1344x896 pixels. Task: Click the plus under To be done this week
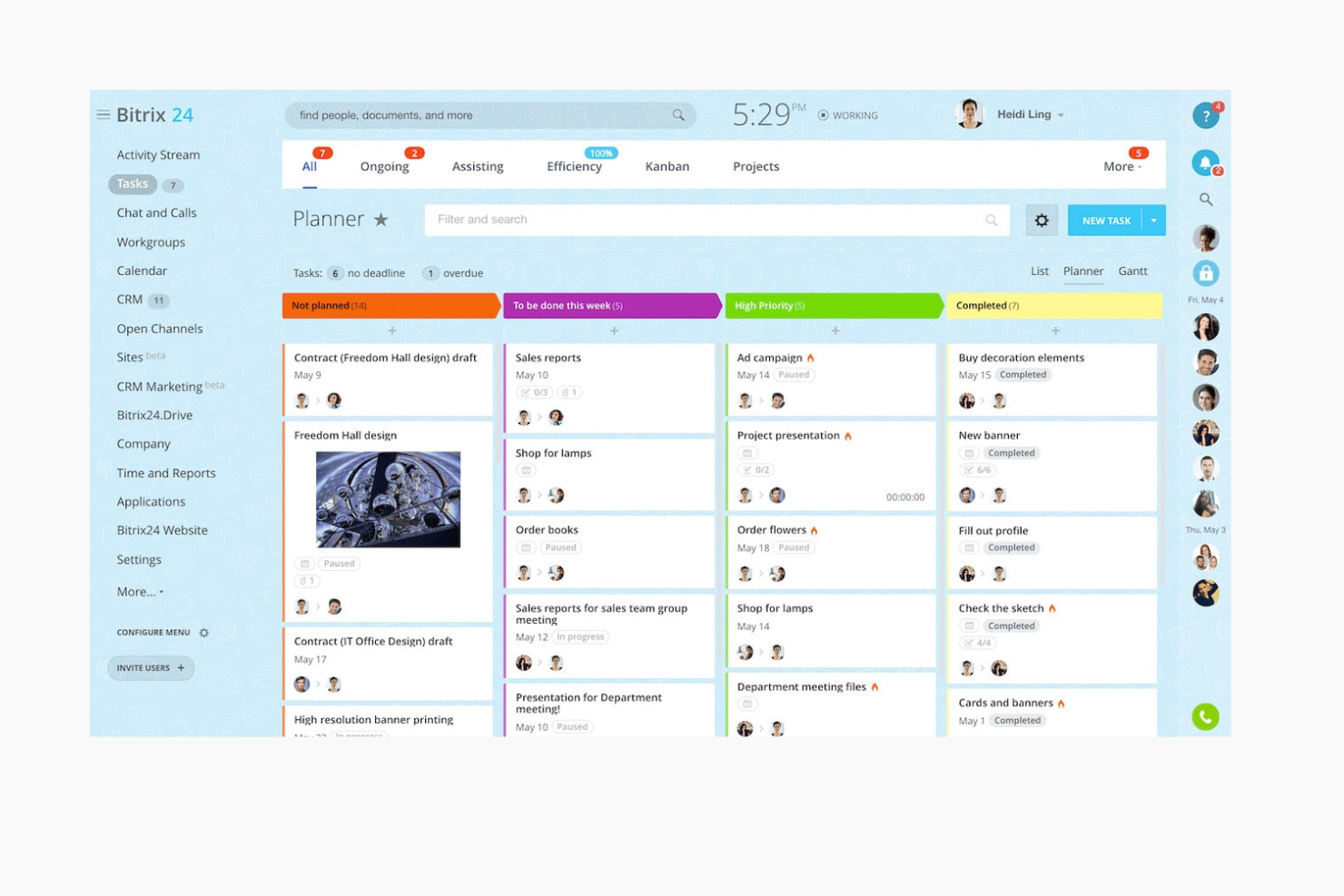click(614, 331)
